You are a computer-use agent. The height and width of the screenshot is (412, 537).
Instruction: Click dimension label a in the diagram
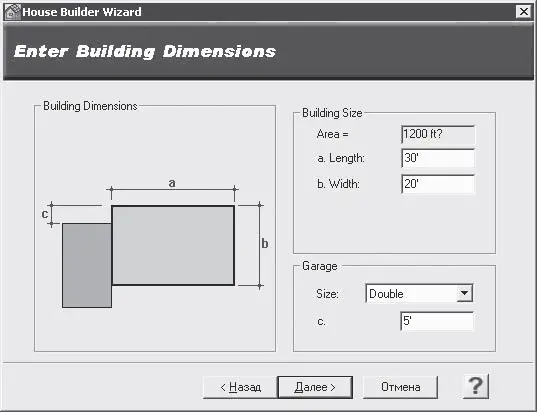172,183
